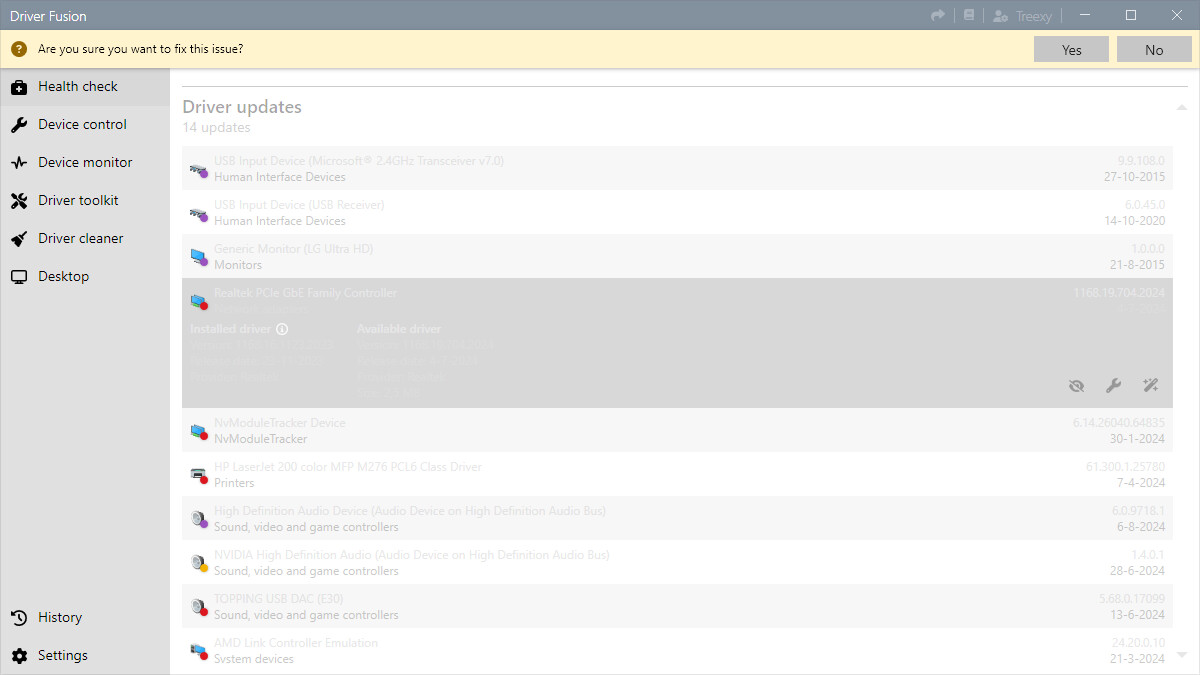Click the Realtek network adapter icon
Image resolution: width=1200 pixels, height=675 pixels.
198,301
